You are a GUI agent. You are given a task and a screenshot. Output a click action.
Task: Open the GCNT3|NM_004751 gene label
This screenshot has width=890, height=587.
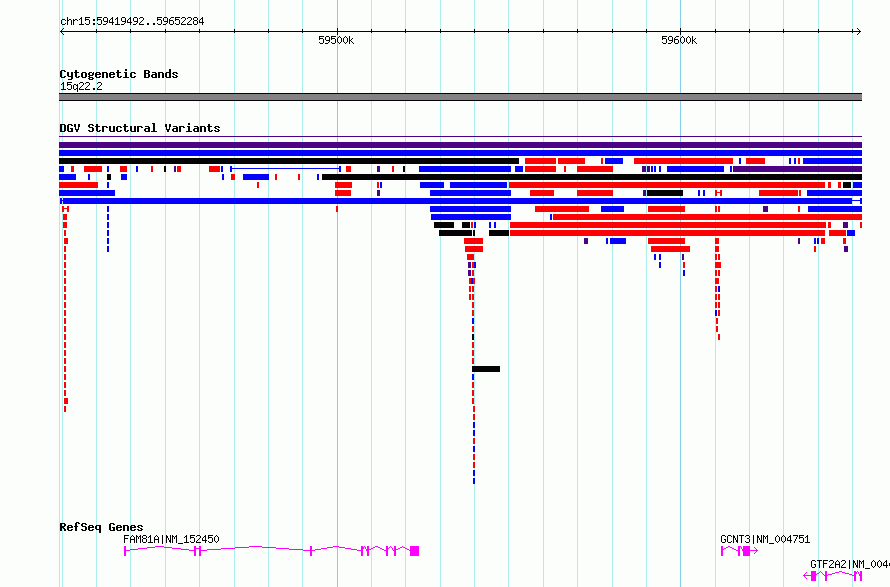765,539
